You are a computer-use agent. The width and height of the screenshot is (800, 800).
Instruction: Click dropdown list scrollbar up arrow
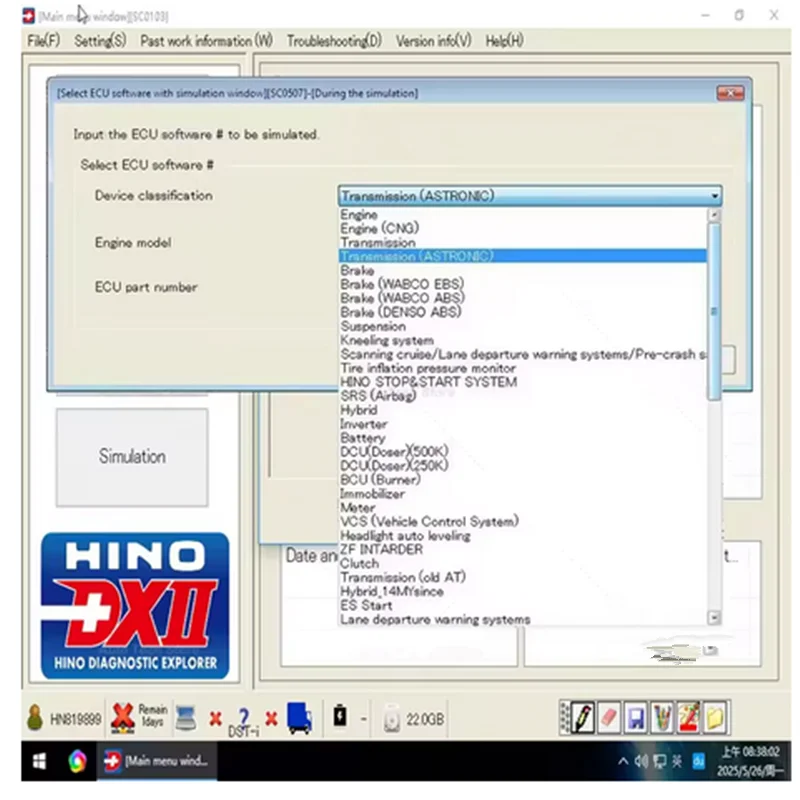point(714,215)
